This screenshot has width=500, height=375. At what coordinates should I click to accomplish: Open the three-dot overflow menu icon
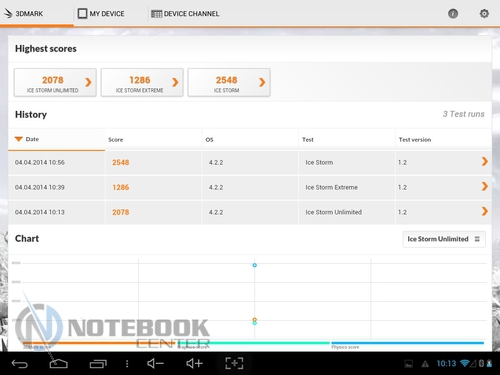point(127,364)
